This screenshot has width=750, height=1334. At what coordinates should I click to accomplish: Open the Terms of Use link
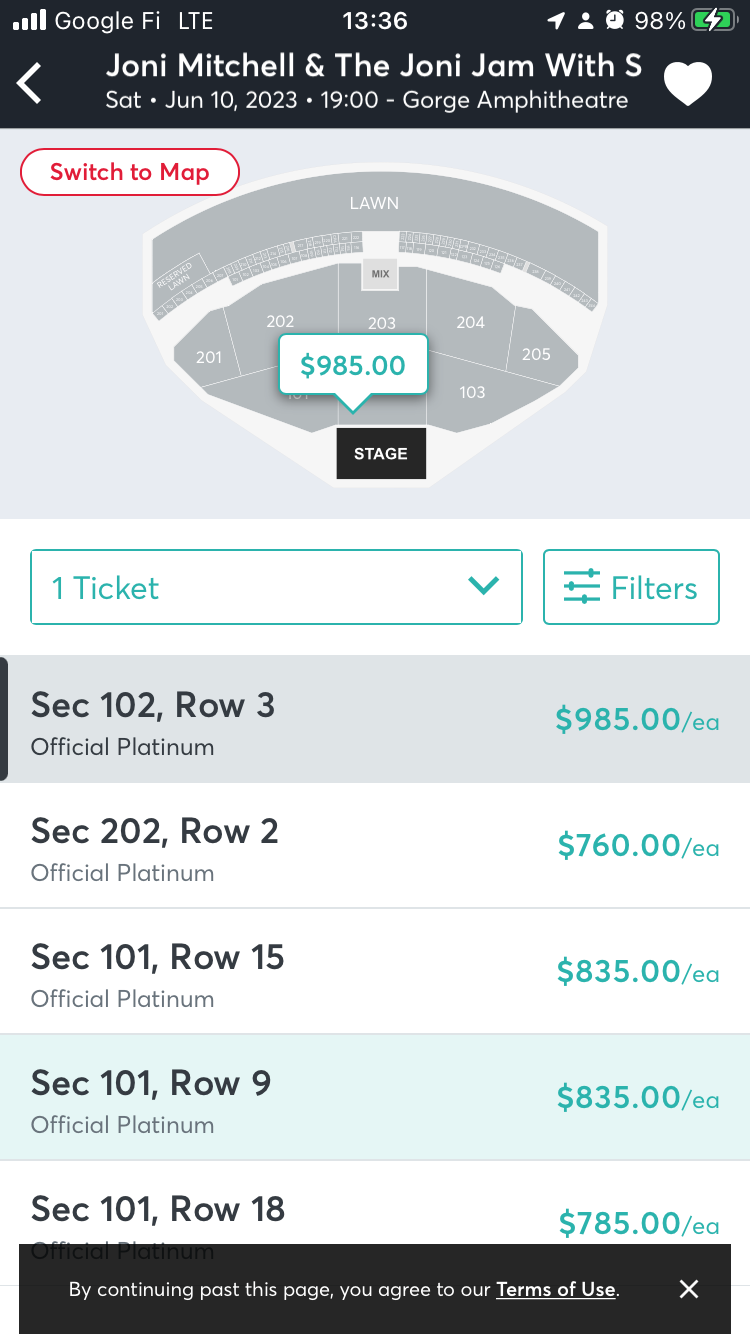(x=555, y=1289)
